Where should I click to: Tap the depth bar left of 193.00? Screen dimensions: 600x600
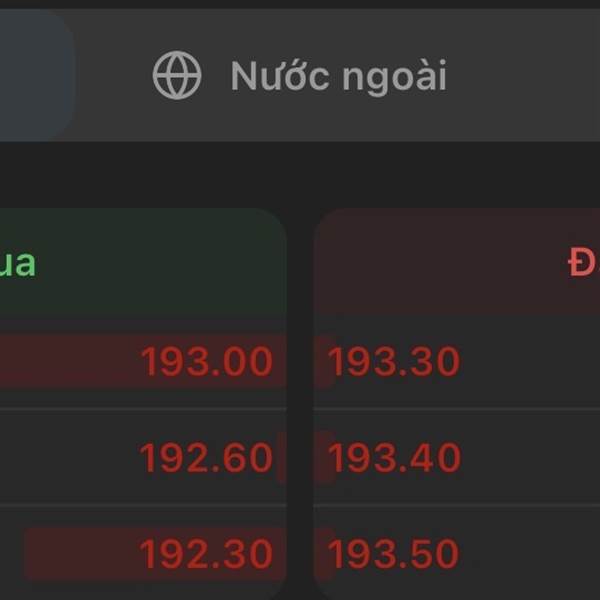click(x=60, y=361)
